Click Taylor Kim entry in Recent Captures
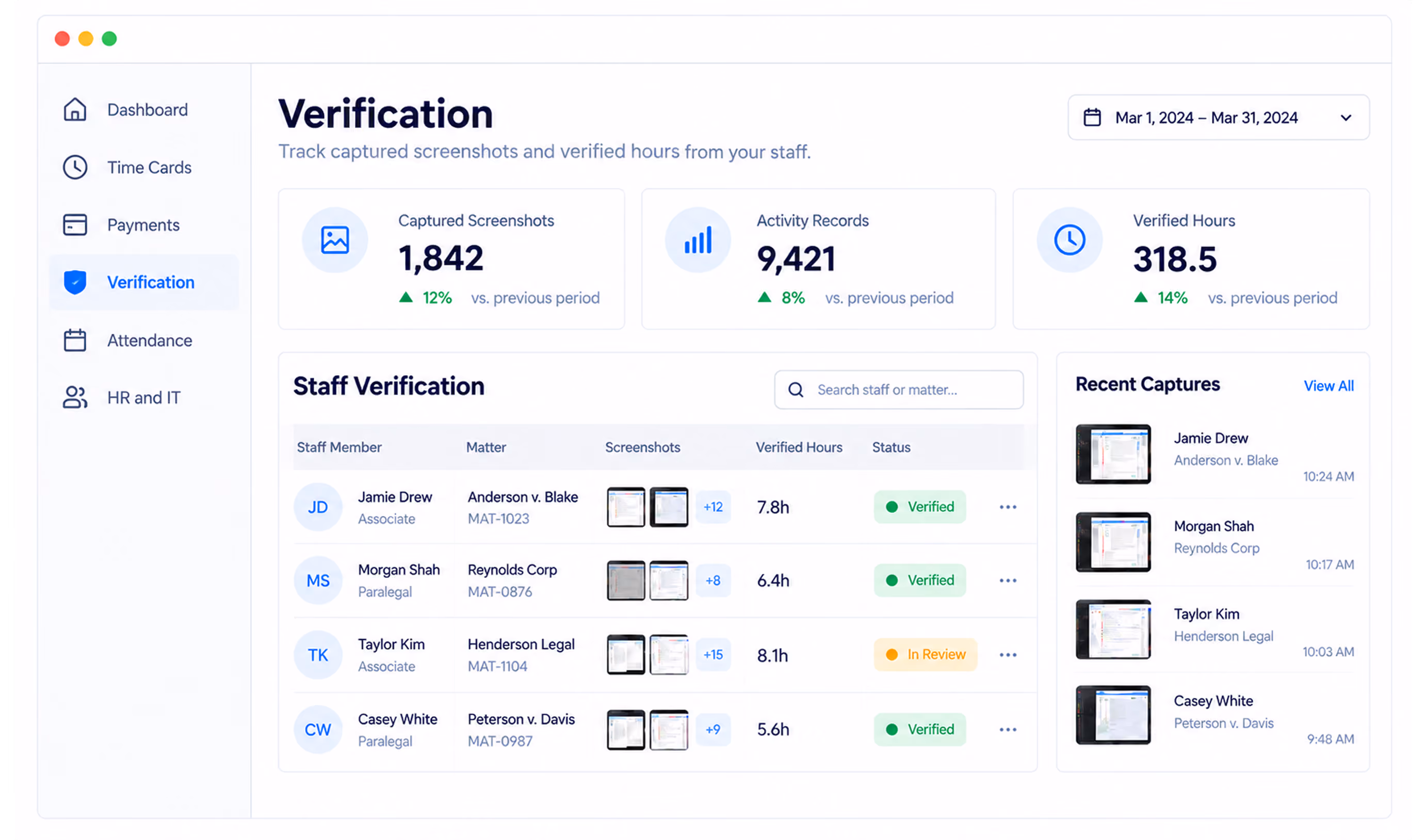The height and width of the screenshot is (840, 1426). 1215,629
